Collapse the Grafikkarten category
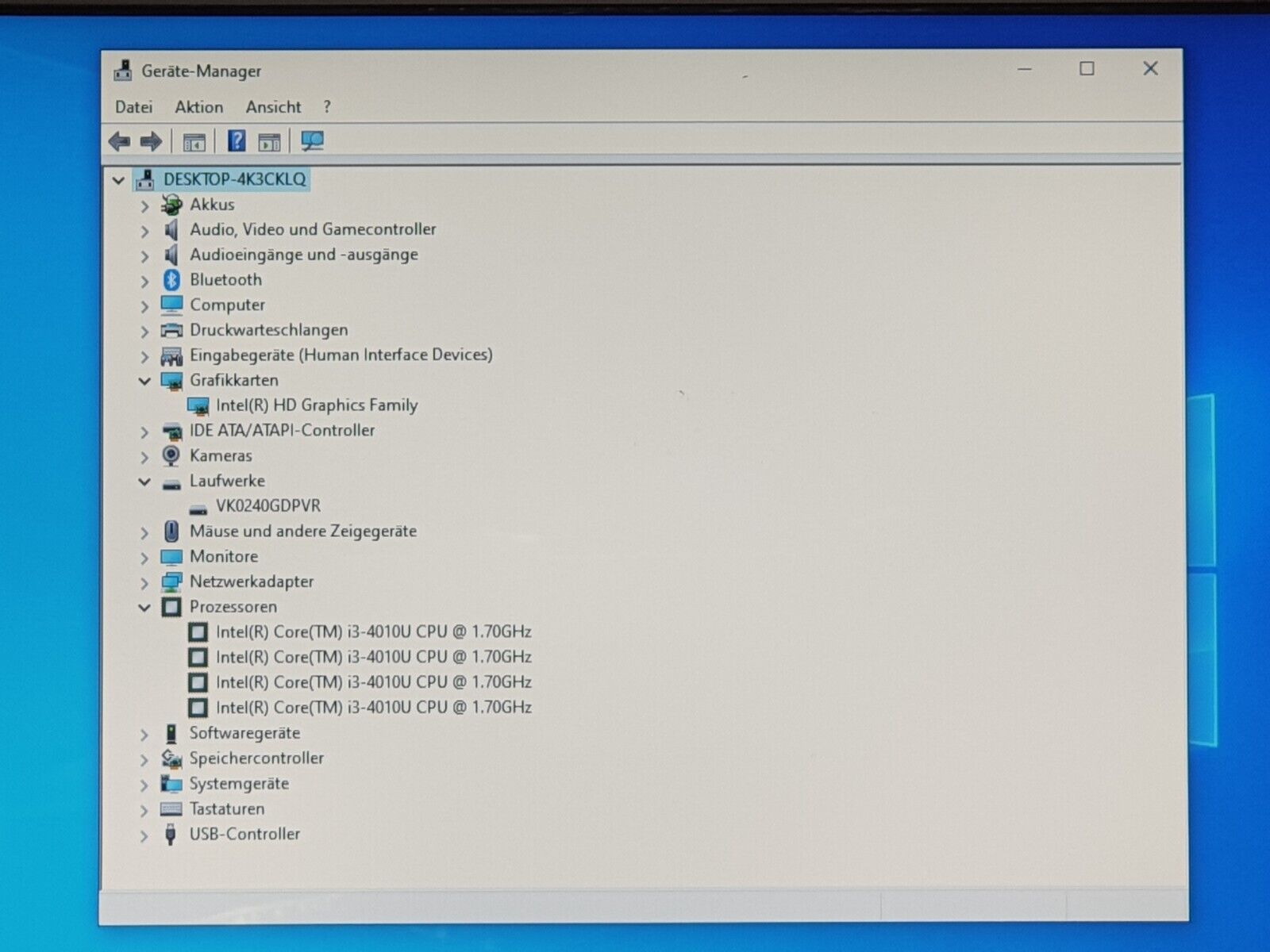The image size is (1270, 952). (144, 382)
